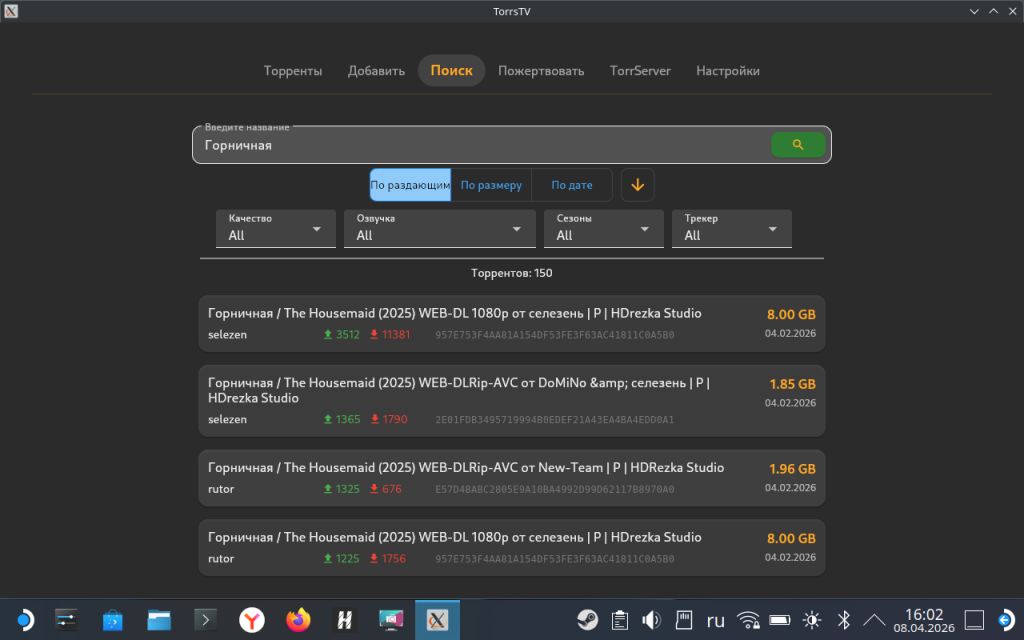Open the volume control in tray
The width and height of the screenshot is (1024, 640).
pos(651,620)
